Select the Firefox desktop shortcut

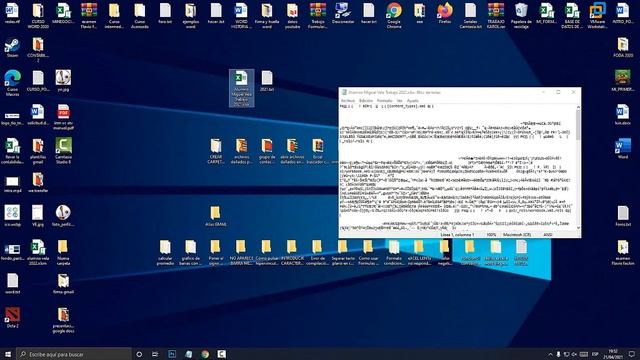[x=445, y=13]
